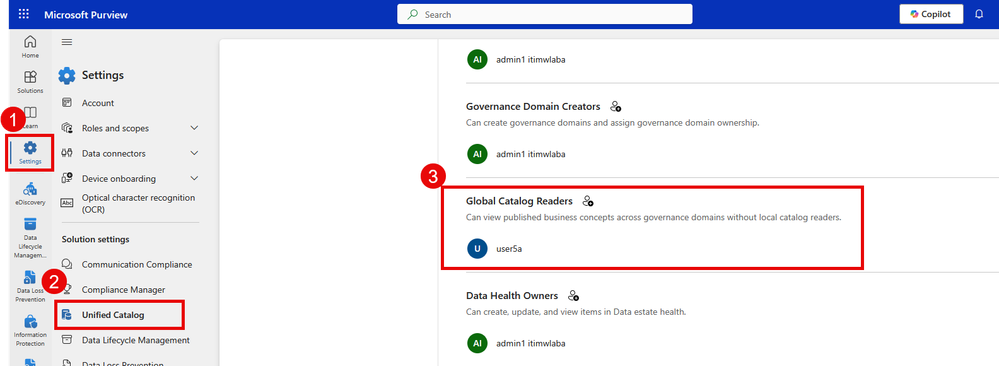This screenshot has width=999, height=366.
Task: Add user to Global Catalog Readers
Action: (x=587, y=201)
